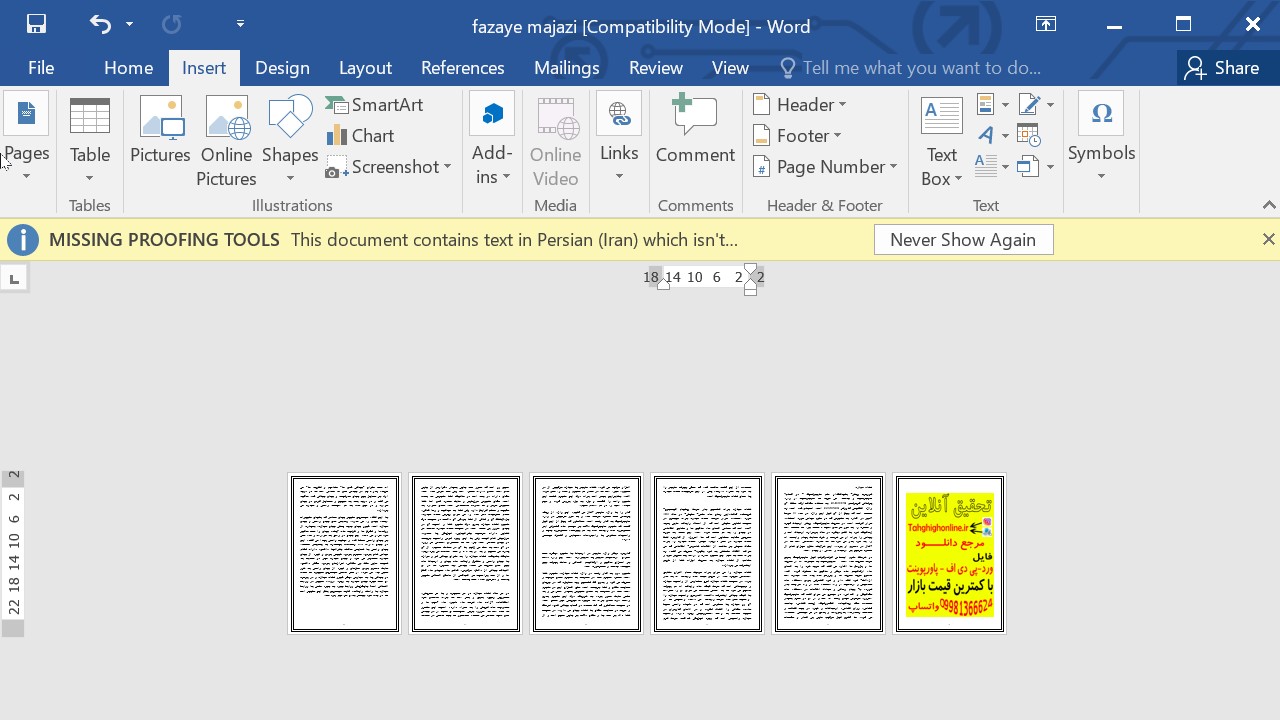Image resolution: width=1280 pixels, height=720 pixels.
Task: Go to the Review tab
Action: pyautogui.click(x=656, y=68)
